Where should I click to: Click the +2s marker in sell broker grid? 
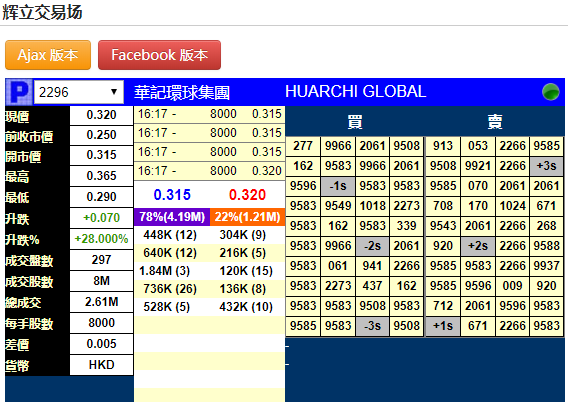(x=478, y=246)
